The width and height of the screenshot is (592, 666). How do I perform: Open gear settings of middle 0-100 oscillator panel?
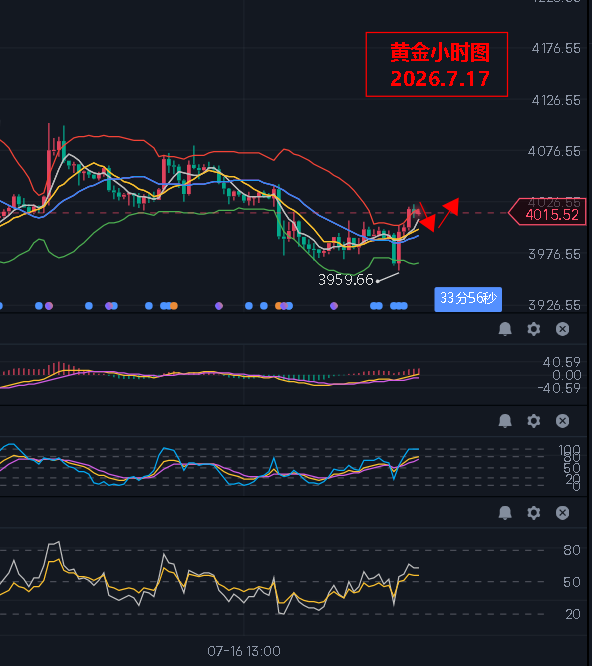pos(534,421)
